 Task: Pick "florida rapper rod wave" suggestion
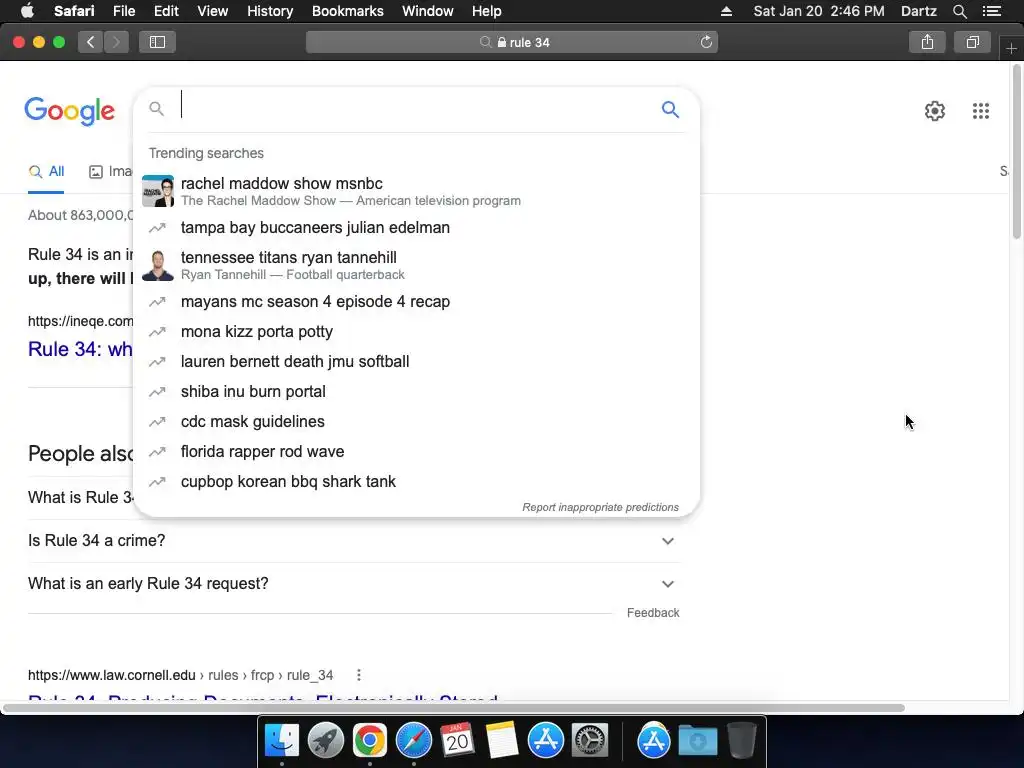coord(416,452)
